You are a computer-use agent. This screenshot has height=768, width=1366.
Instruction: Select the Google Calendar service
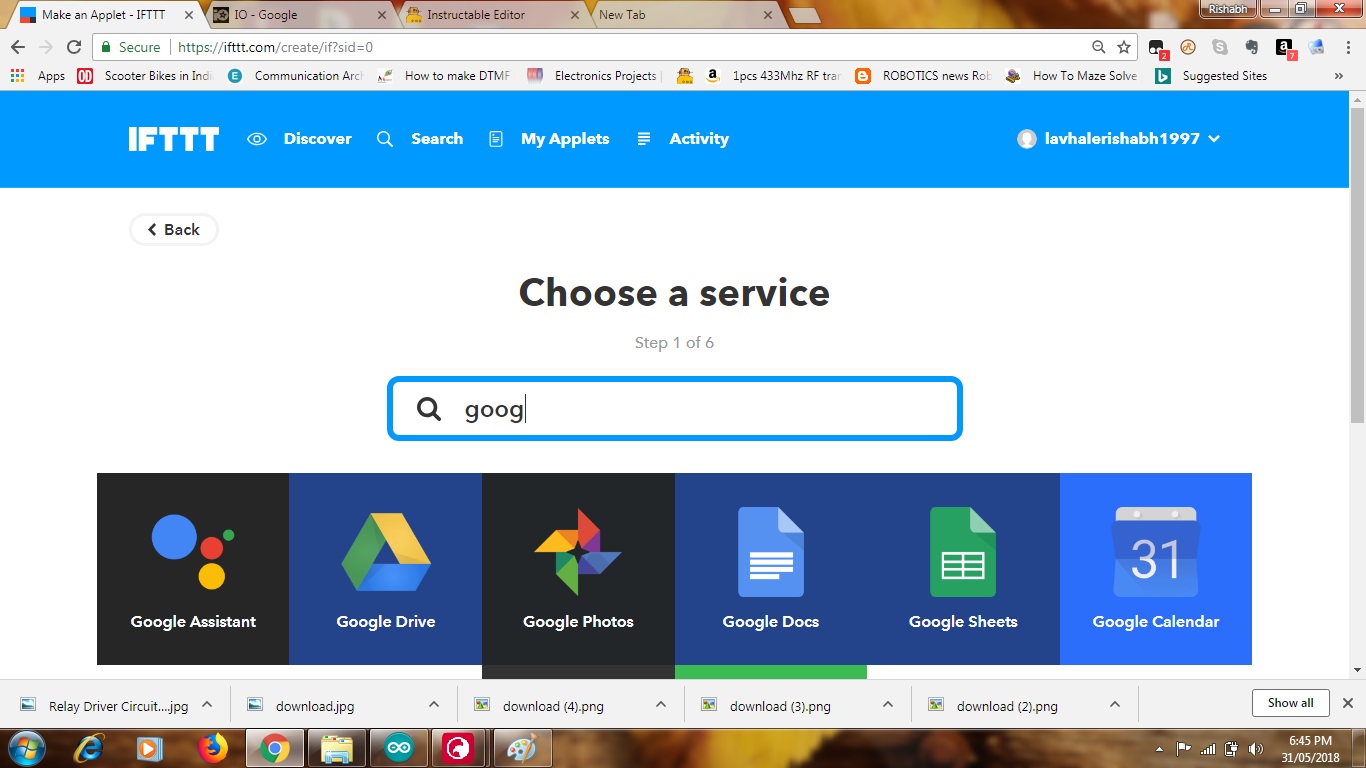[x=1156, y=569]
